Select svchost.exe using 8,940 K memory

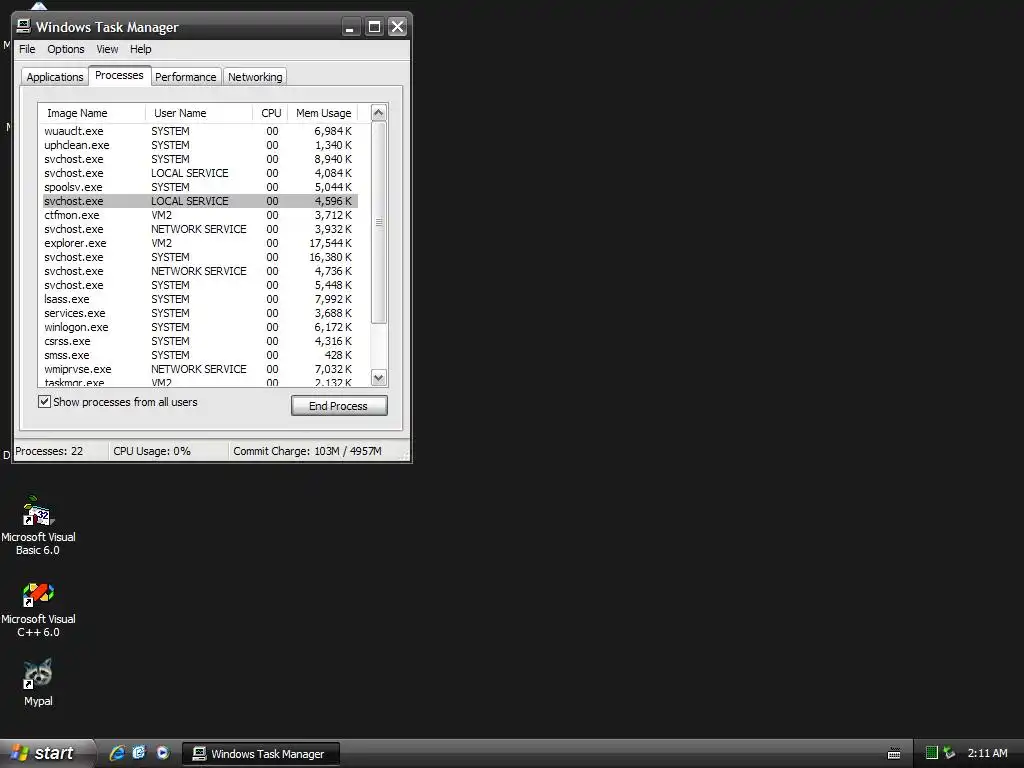(200, 159)
